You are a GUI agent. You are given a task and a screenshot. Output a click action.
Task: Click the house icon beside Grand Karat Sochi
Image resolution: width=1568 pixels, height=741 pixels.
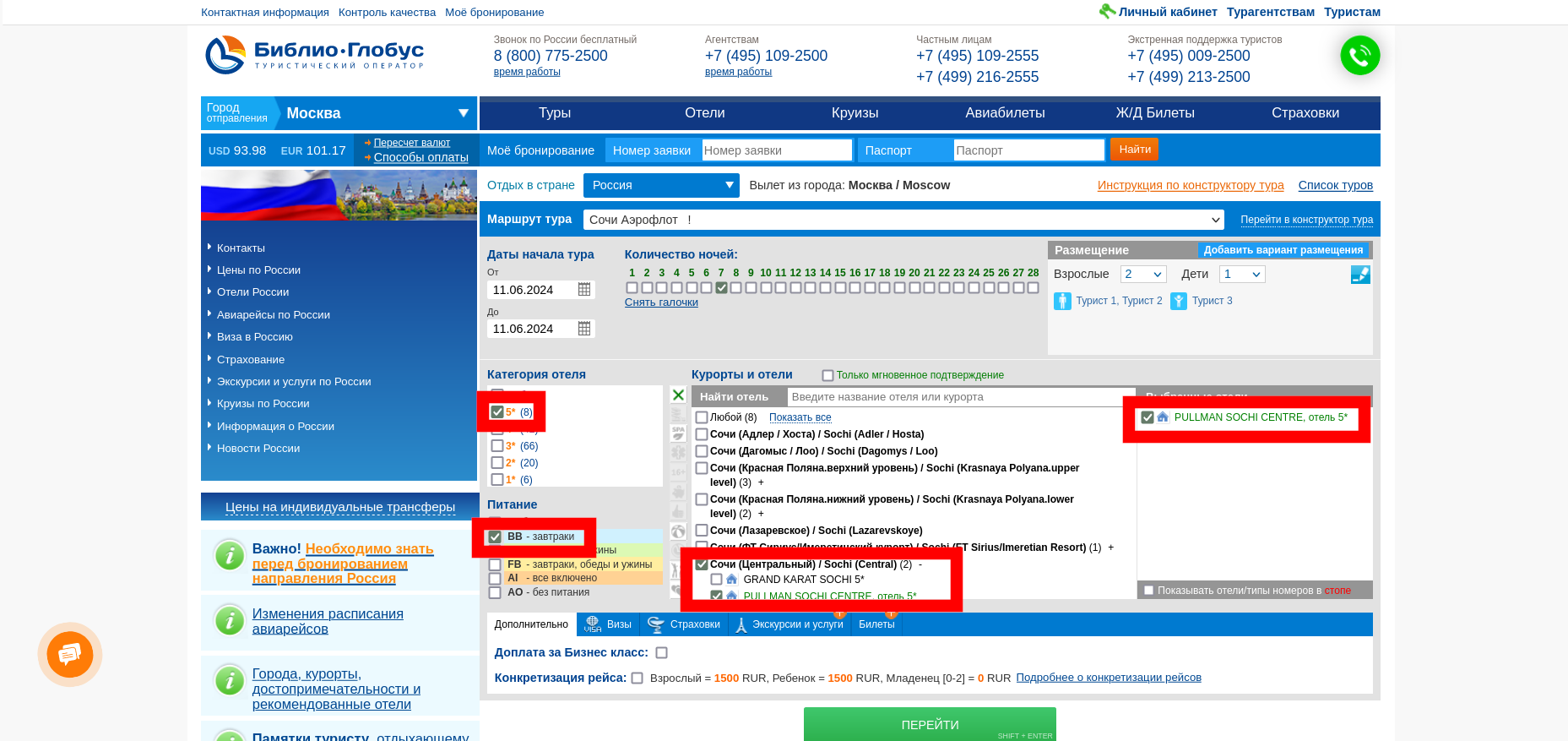click(731, 580)
